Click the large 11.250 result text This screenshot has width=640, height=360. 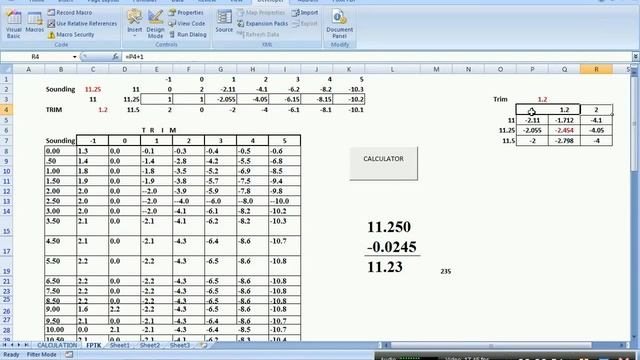tap(389, 227)
